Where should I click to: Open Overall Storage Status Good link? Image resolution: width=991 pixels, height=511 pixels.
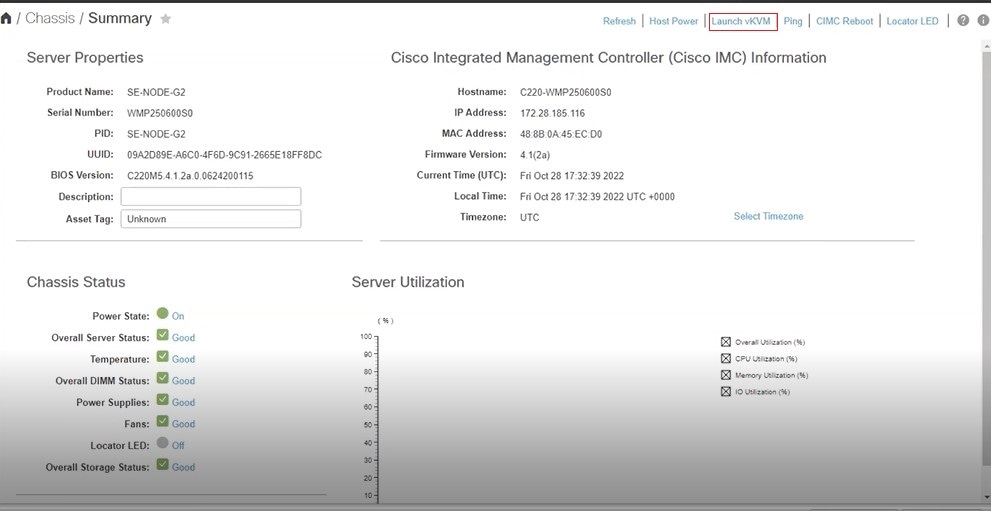183,467
